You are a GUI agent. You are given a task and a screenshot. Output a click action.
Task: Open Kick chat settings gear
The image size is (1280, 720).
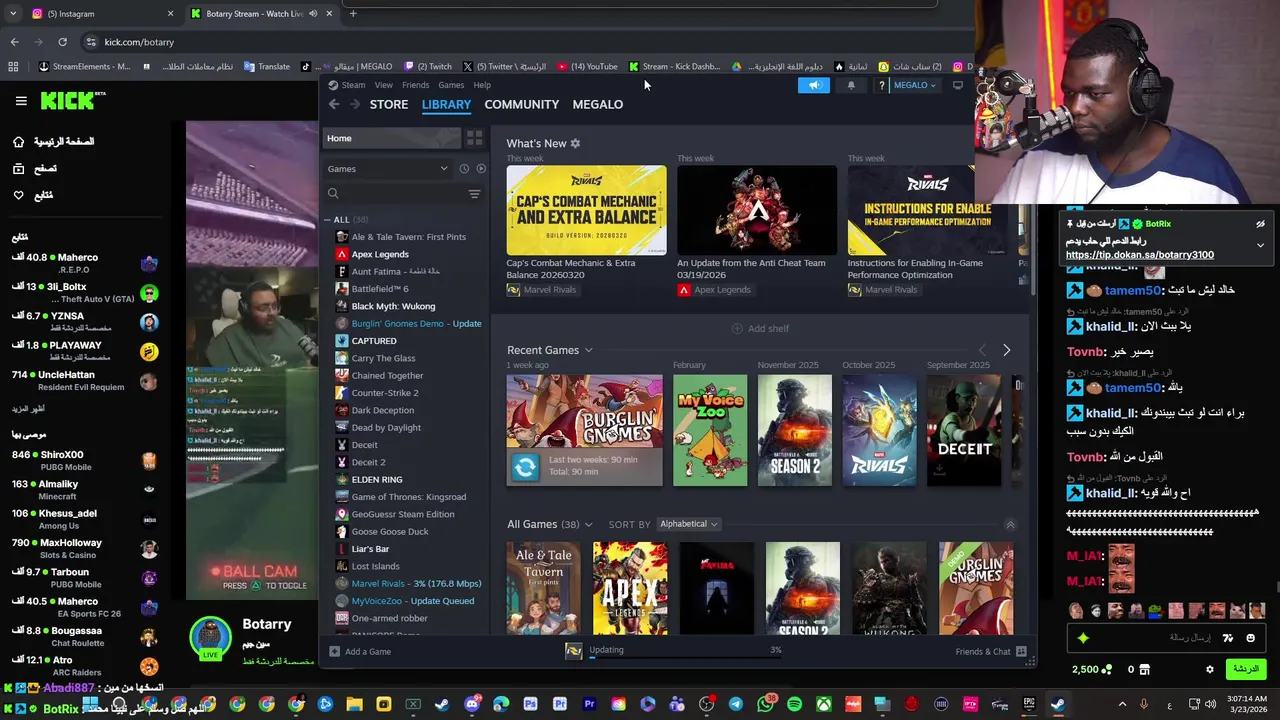click(1209, 669)
